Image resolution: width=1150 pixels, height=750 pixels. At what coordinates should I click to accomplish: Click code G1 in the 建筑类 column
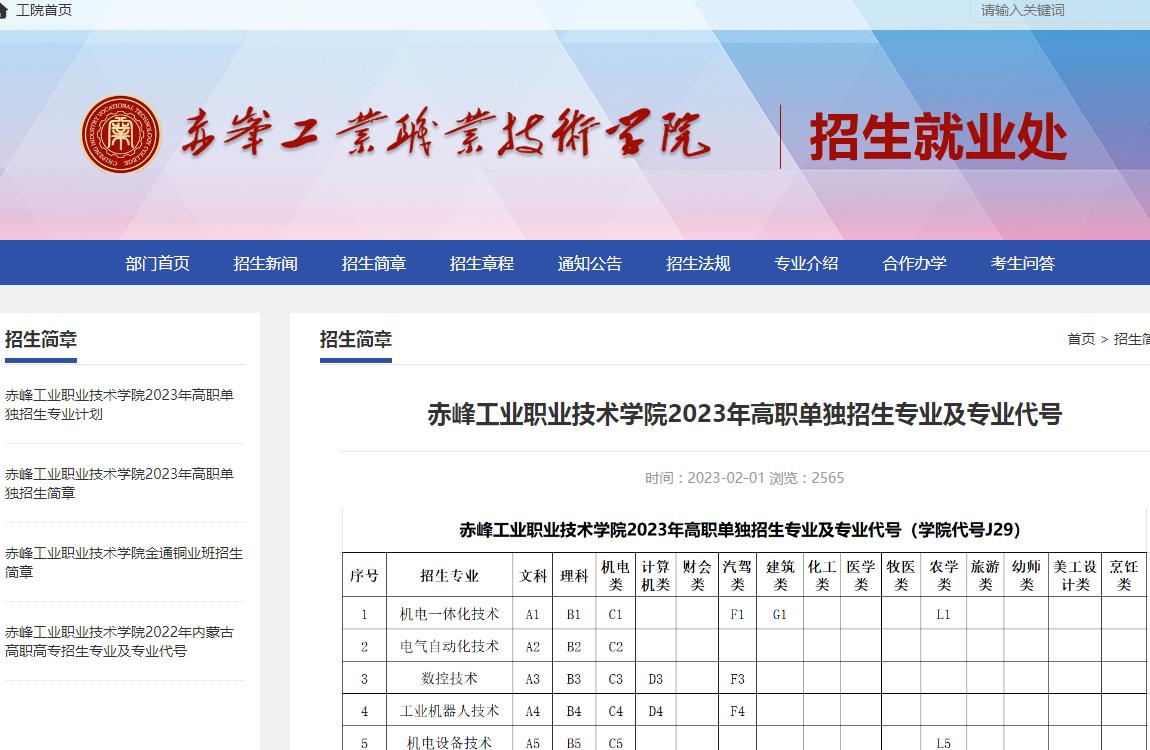tap(780, 614)
